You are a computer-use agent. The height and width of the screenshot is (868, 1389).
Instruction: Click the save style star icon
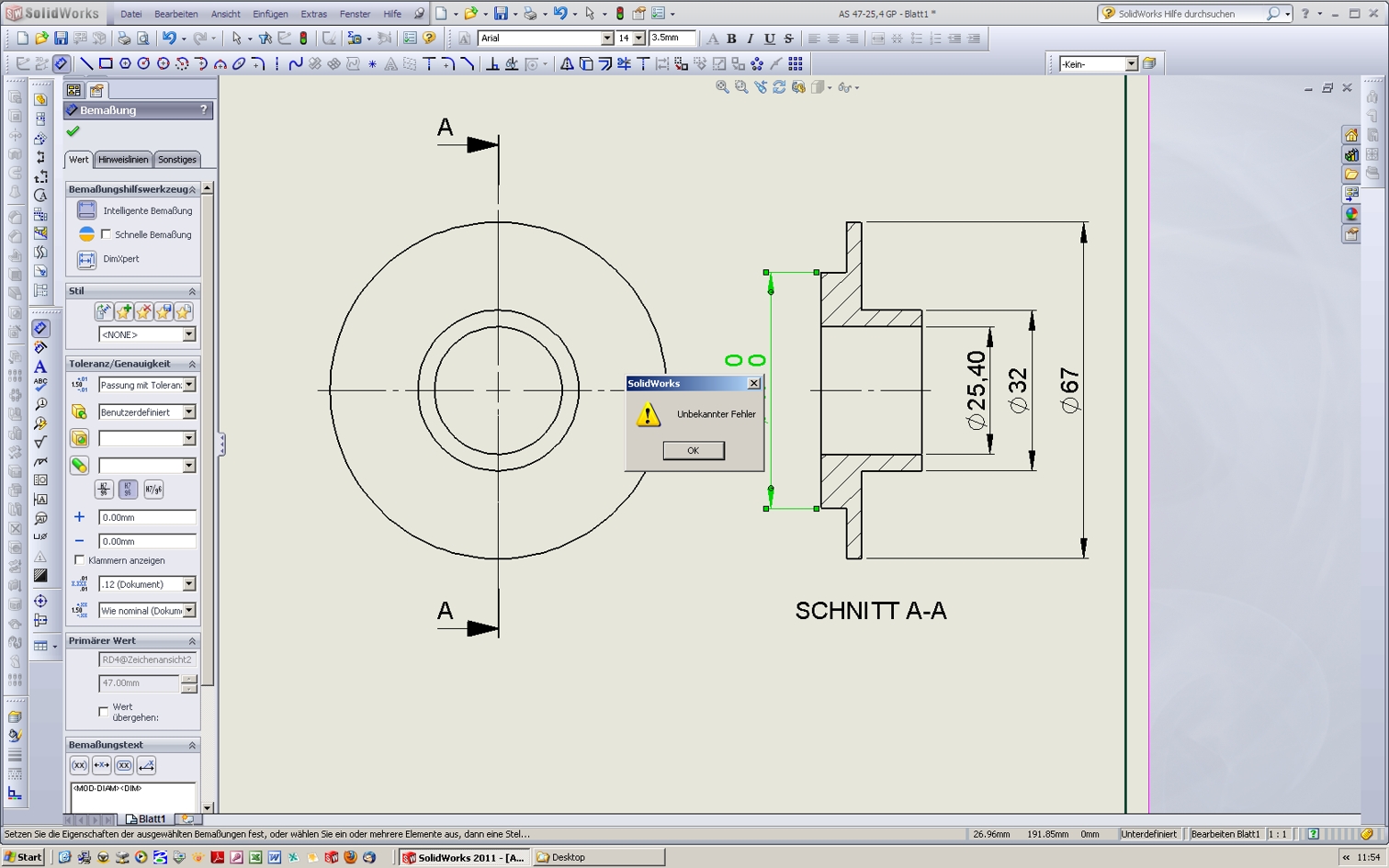(164, 312)
